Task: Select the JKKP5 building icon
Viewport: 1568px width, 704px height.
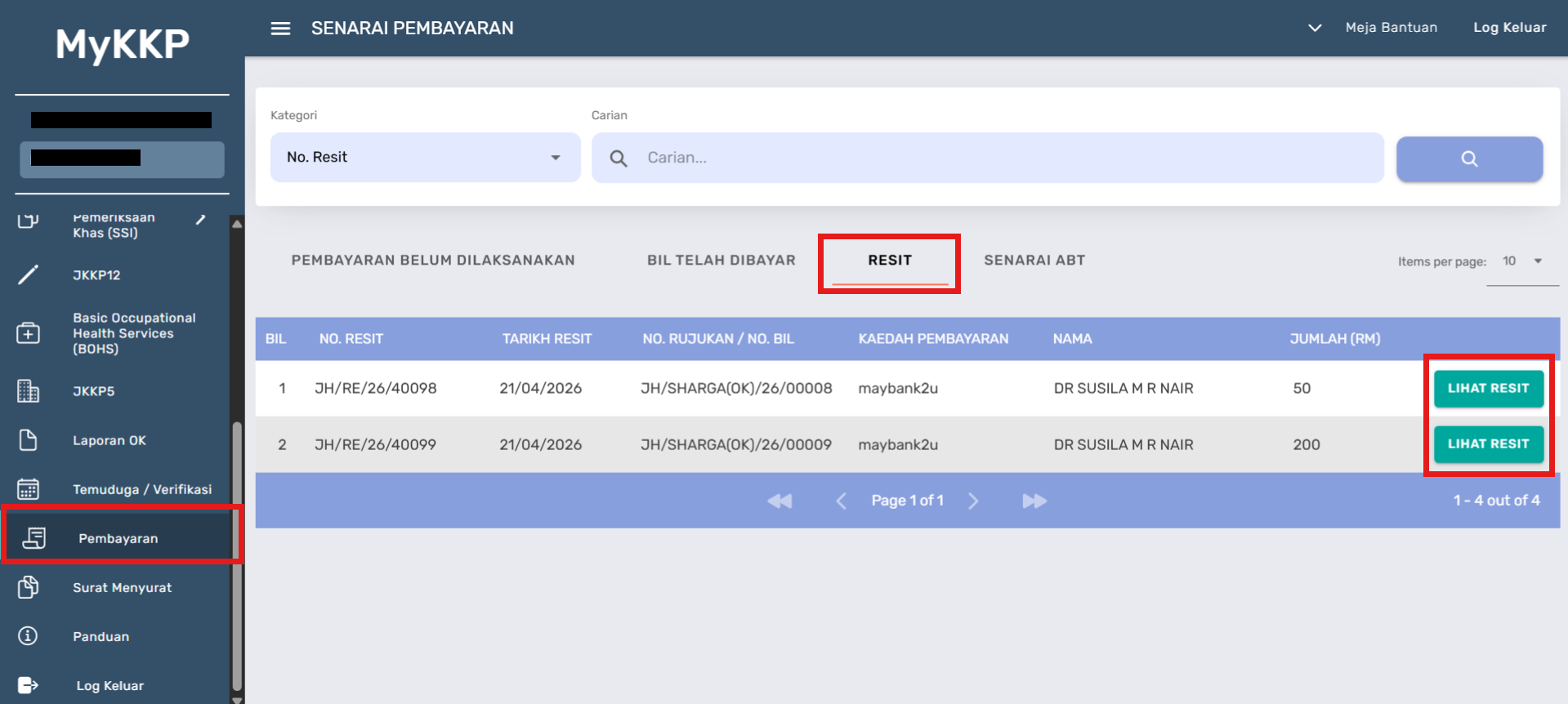Action: [29, 391]
